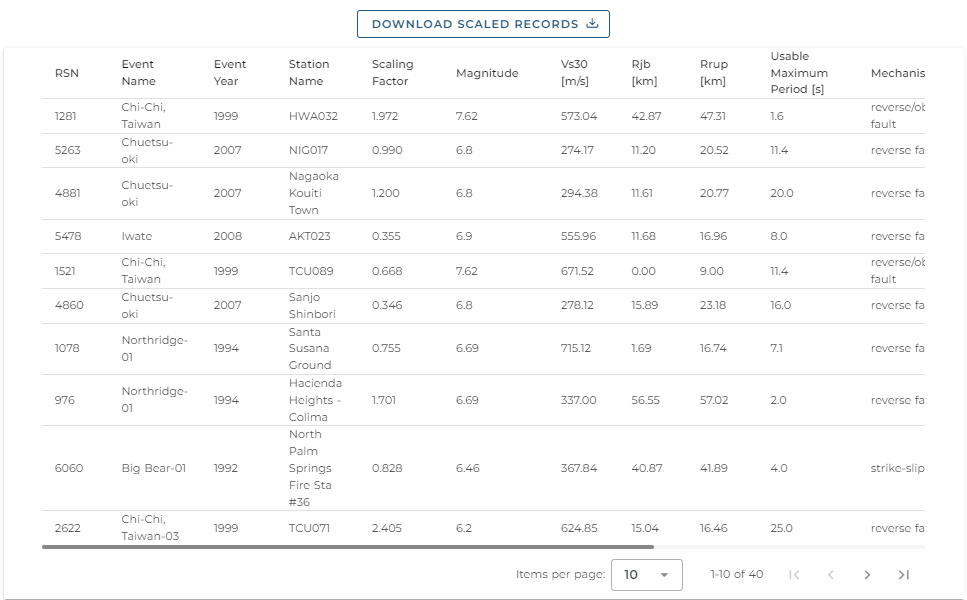Viewport: 967px width, 600px height.
Task: Select the RSN column header
Action: [67, 73]
